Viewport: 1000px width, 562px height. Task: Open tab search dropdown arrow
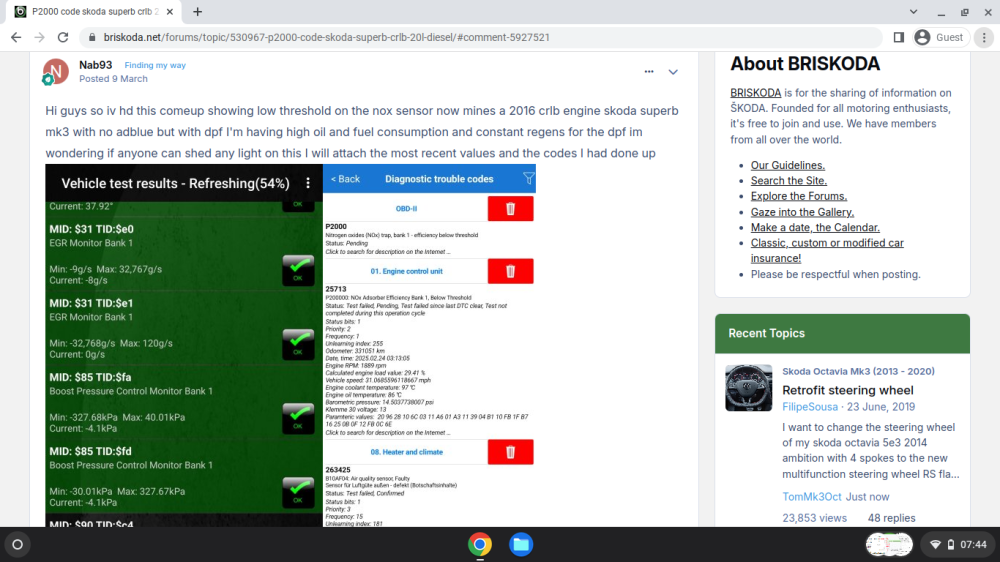[x=913, y=11]
